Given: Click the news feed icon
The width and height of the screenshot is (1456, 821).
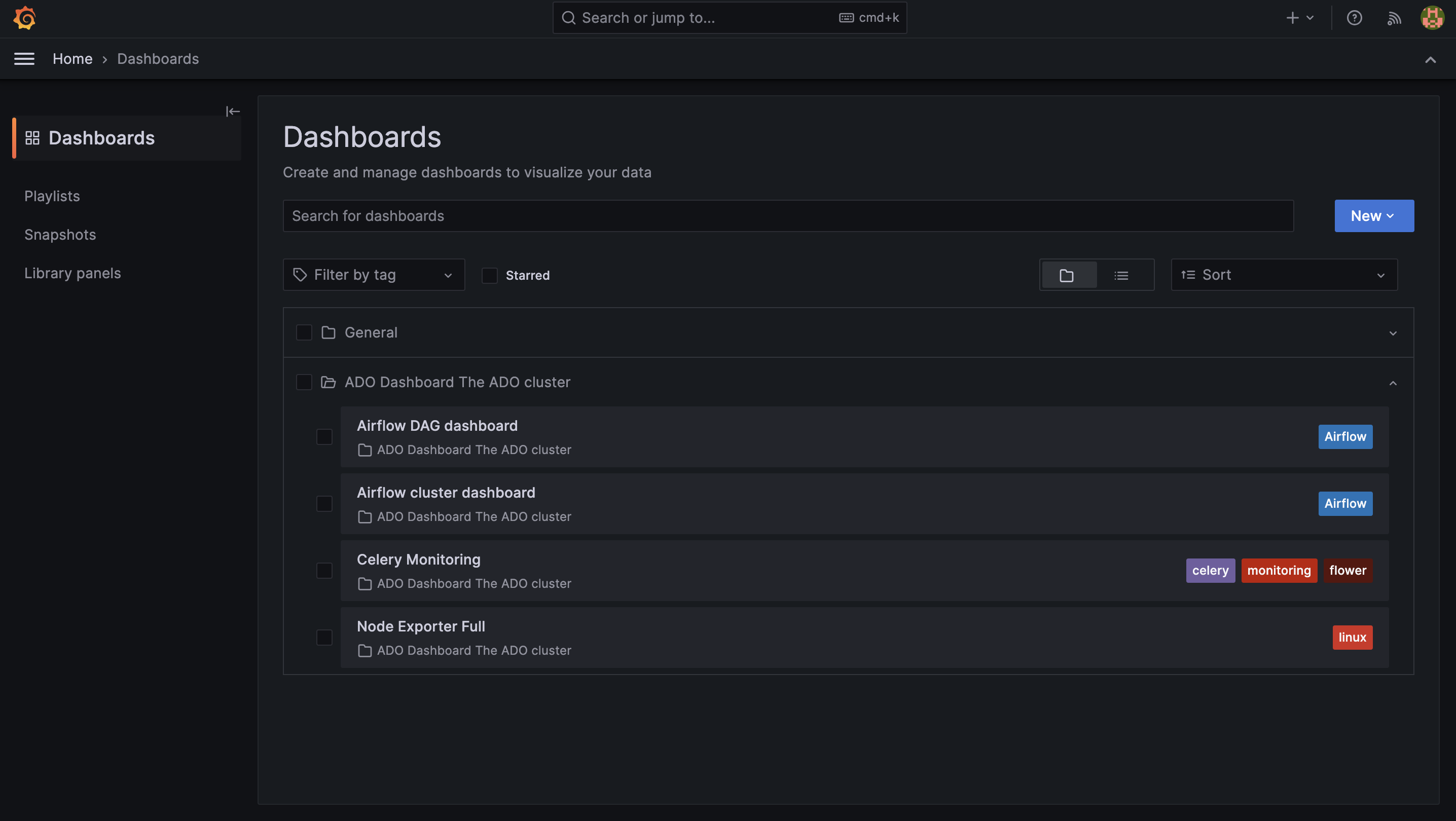Looking at the screenshot, I should [1394, 18].
